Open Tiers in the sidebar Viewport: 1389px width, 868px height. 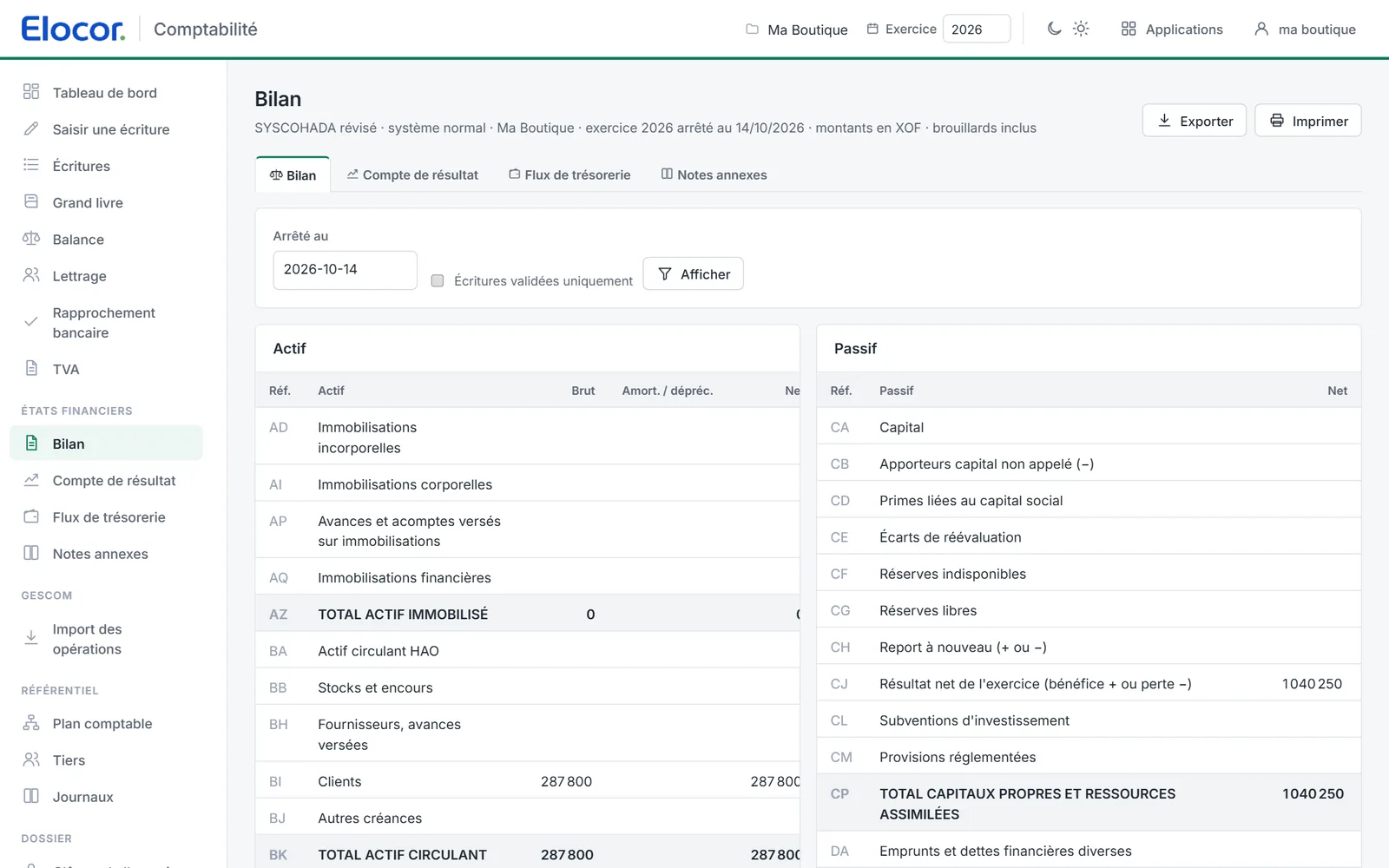(x=106, y=759)
